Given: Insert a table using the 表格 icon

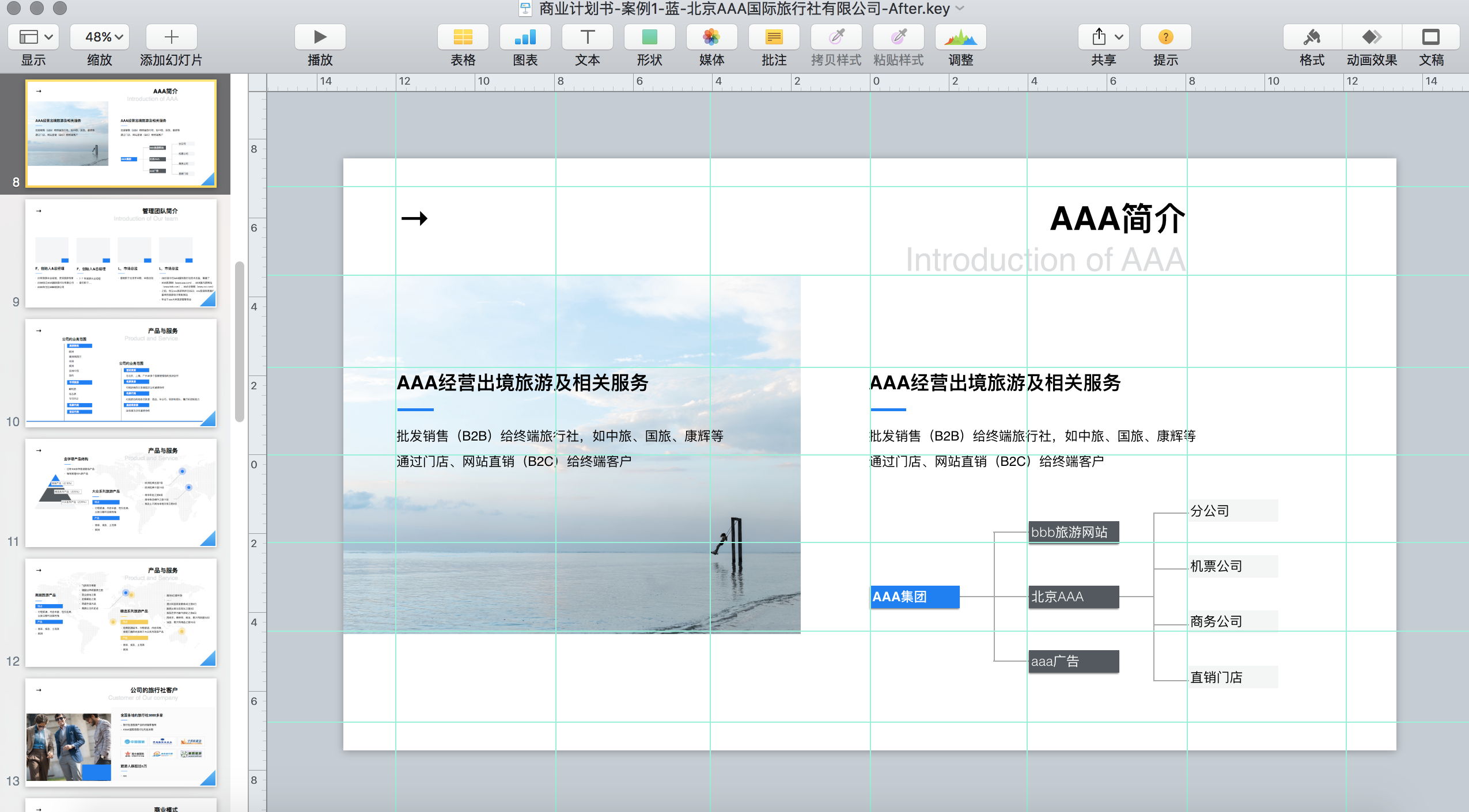Looking at the screenshot, I should click(463, 37).
